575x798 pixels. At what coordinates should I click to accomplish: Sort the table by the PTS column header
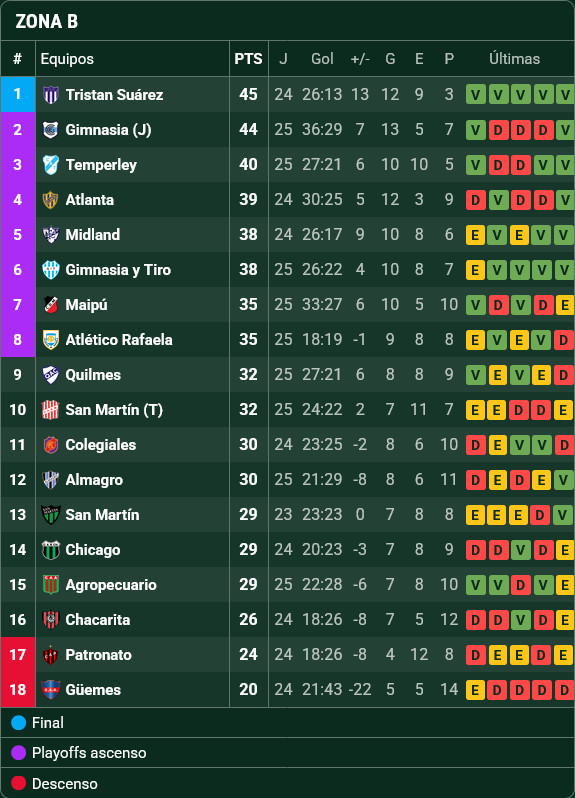248,59
